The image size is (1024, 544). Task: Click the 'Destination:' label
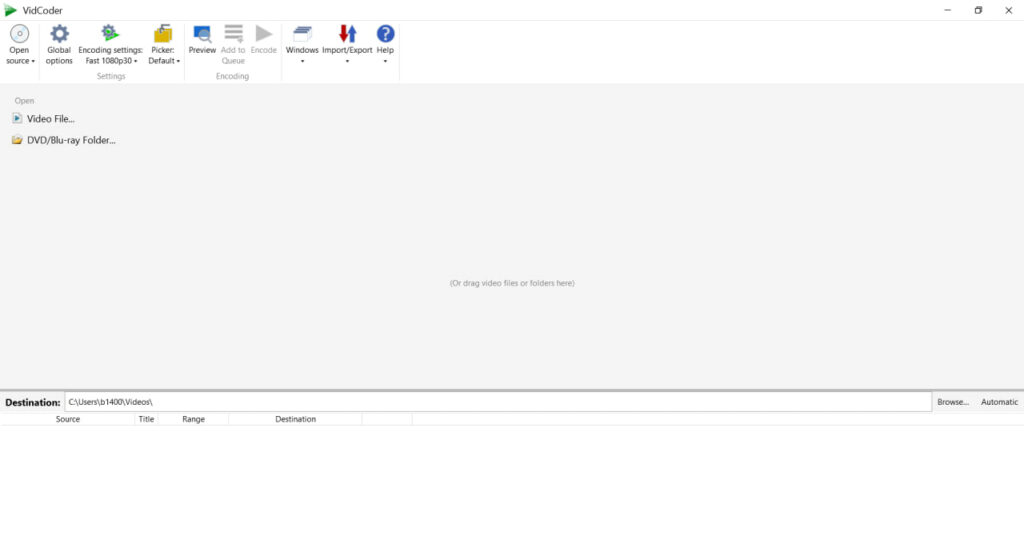(33, 402)
